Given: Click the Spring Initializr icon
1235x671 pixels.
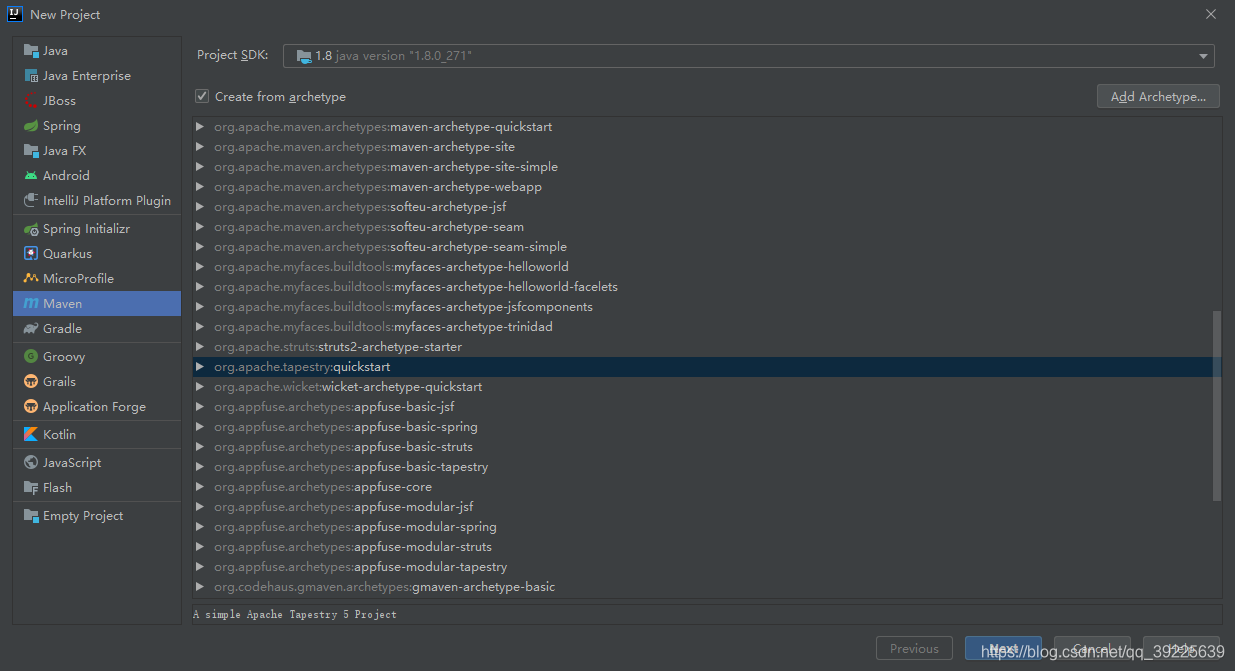Looking at the screenshot, I should [x=31, y=229].
